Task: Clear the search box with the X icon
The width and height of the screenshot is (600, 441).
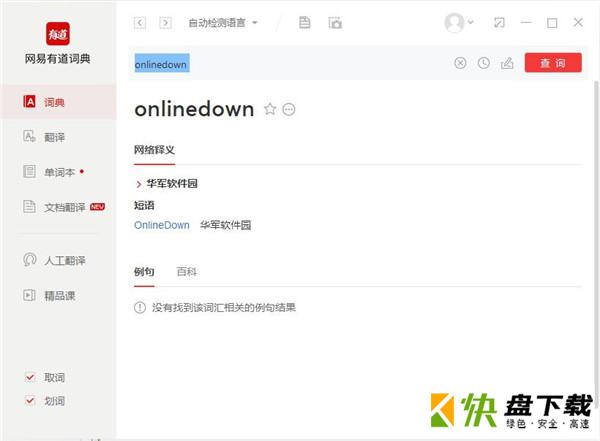Action: (x=460, y=63)
